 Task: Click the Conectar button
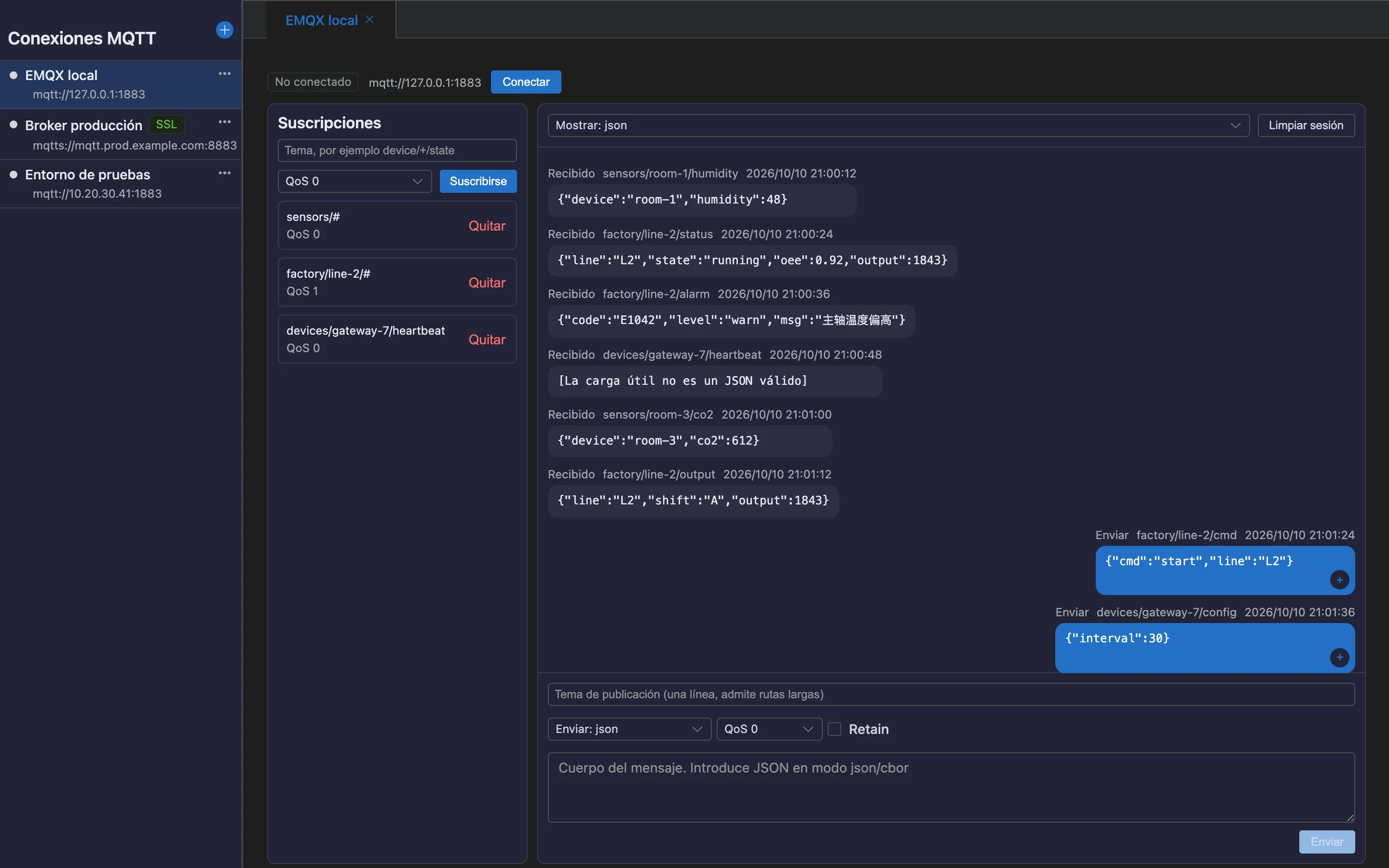coord(526,81)
